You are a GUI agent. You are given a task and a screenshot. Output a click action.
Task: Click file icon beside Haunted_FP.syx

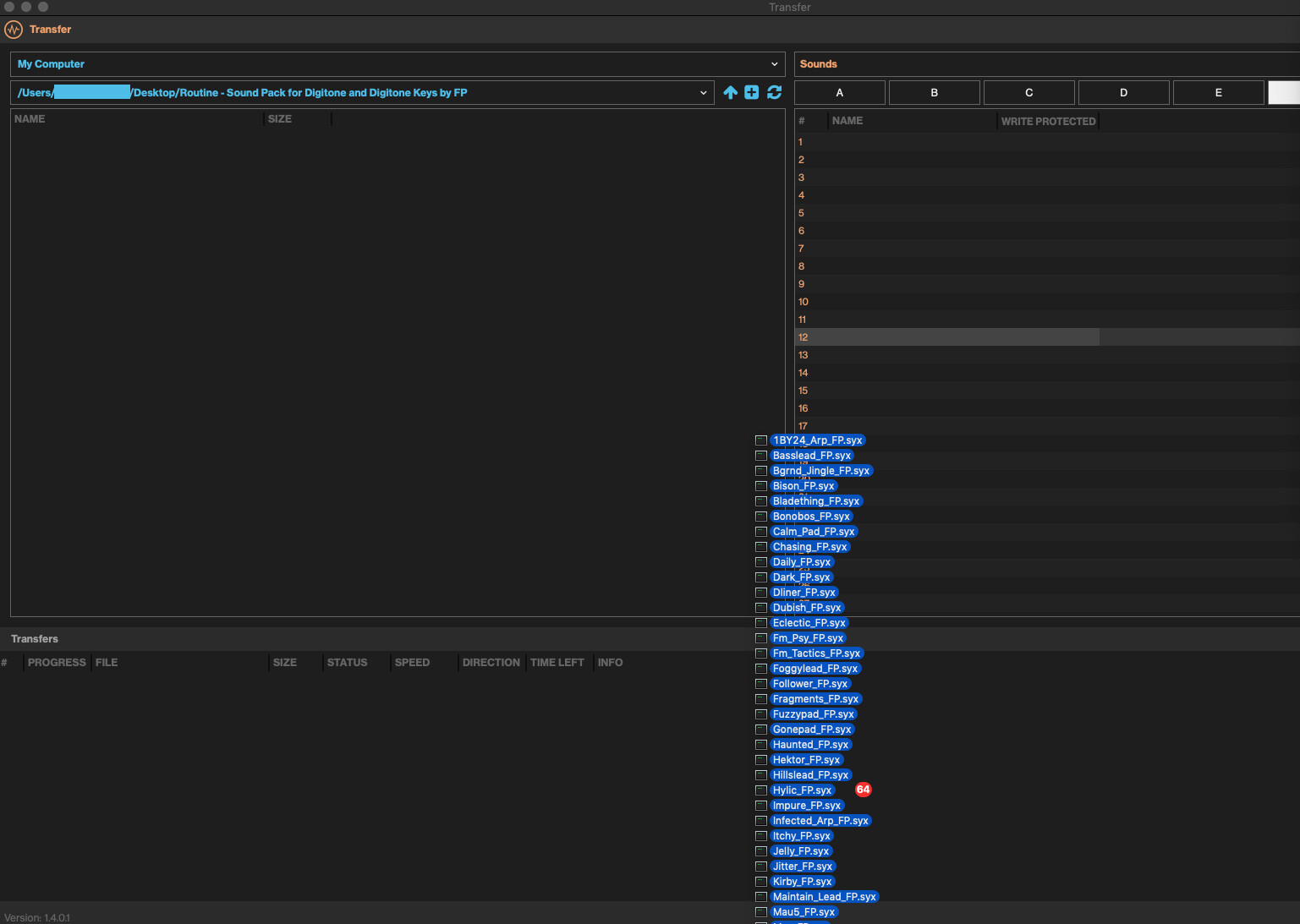(x=761, y=745)
